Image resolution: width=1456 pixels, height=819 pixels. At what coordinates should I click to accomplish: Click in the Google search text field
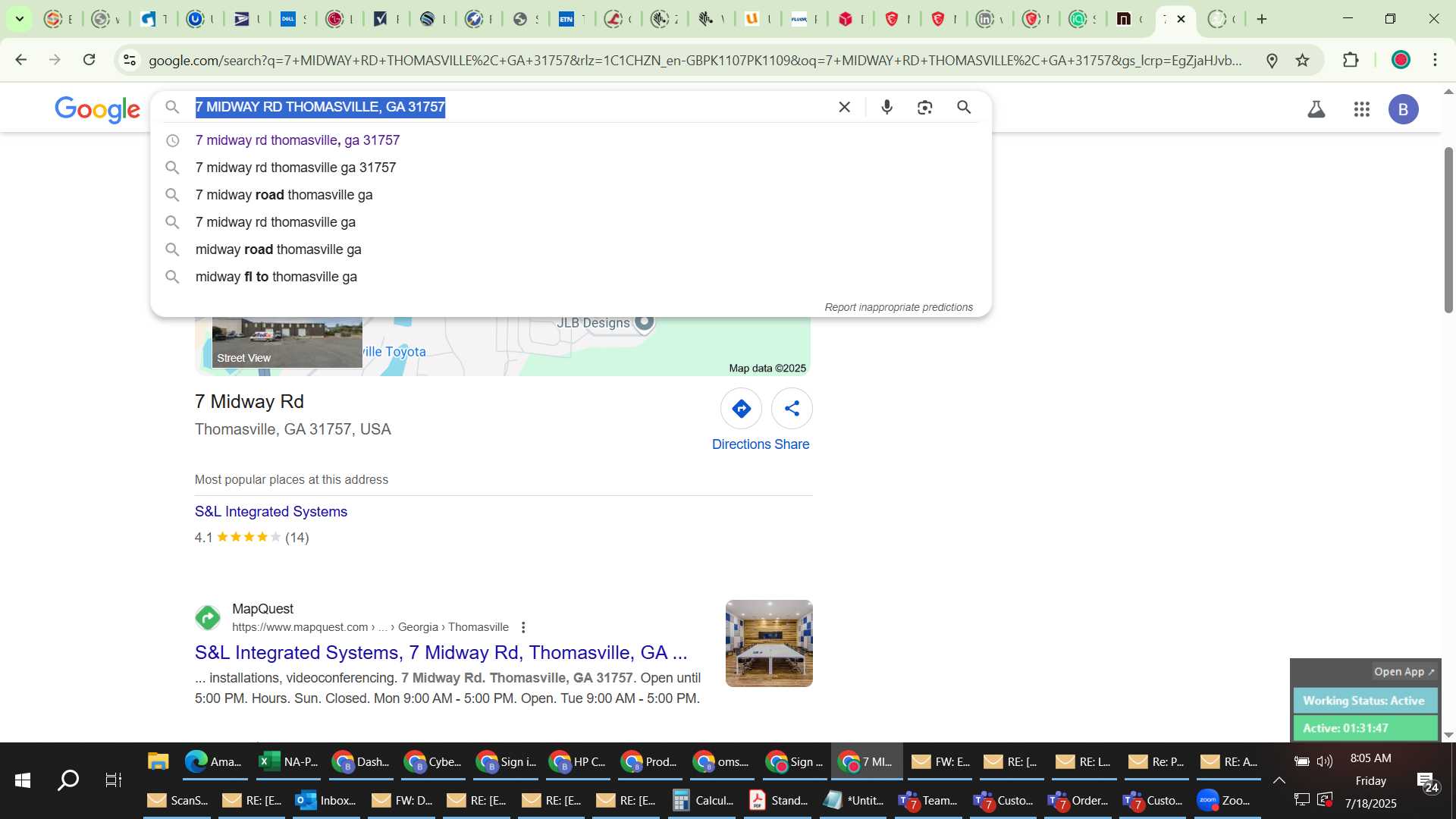[508, 107]
